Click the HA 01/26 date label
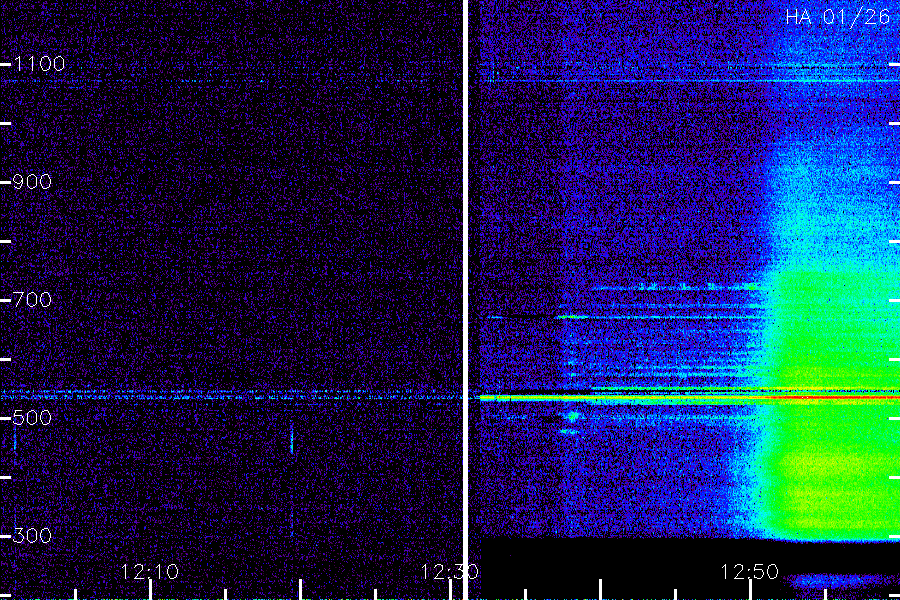 [837, 17]
